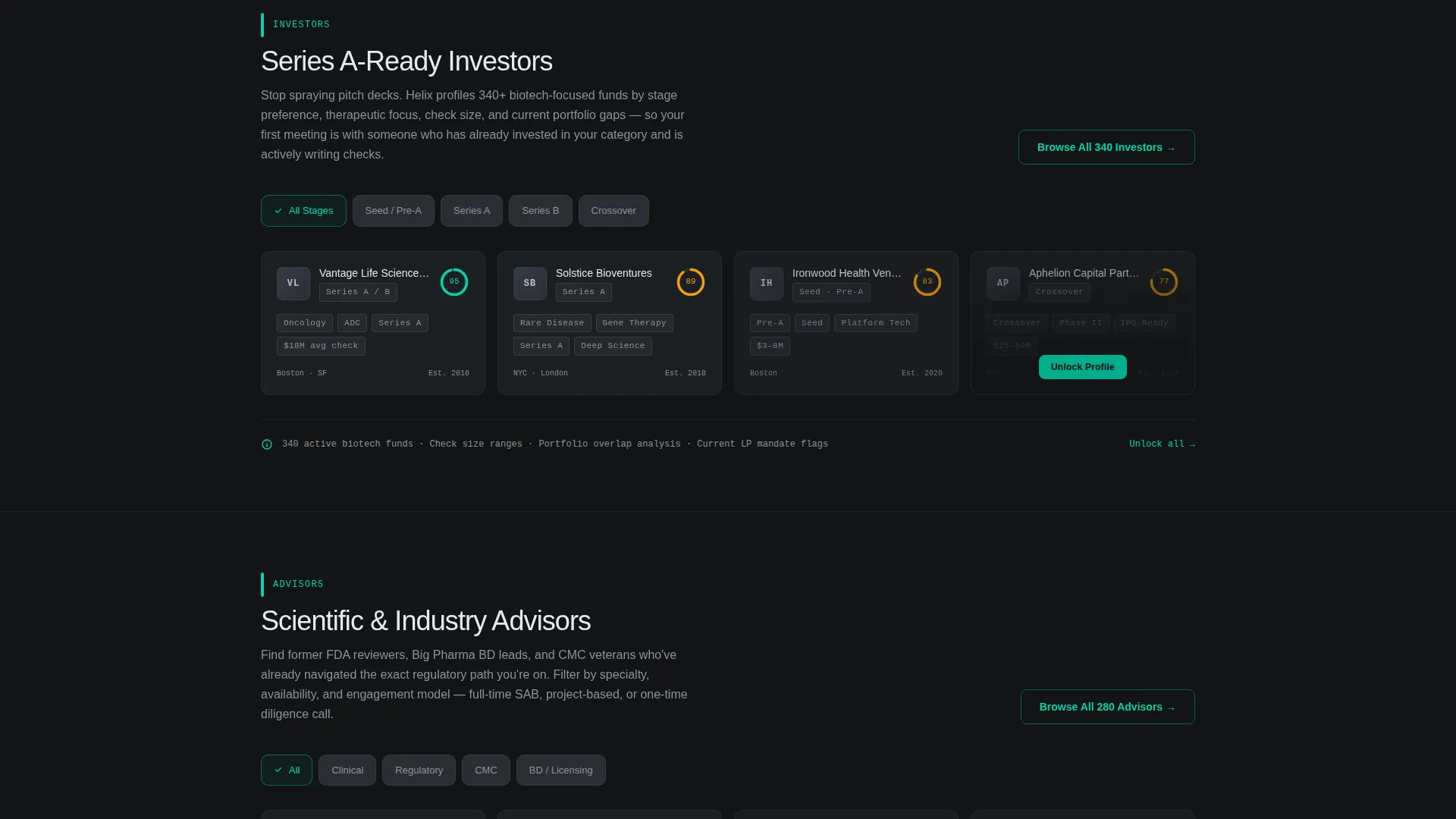Click the Gene Therapy tag
Viewport: 1456px width, 819px height.
(635, 323)
